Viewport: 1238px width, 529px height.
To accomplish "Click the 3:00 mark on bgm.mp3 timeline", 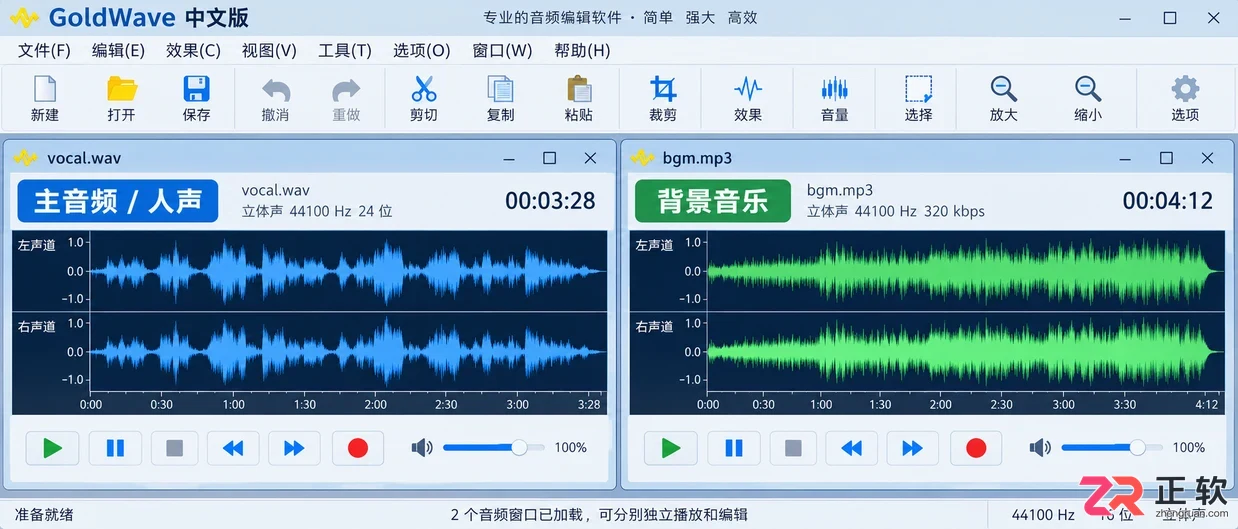I will tap(1063, 405).
